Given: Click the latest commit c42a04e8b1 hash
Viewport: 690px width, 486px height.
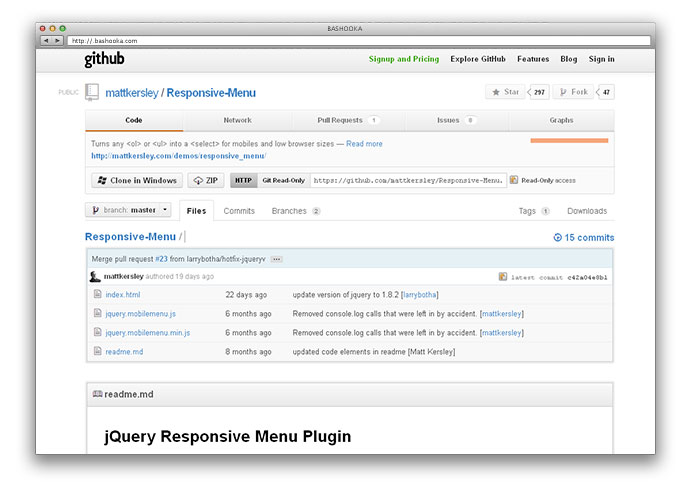Looking at the screenshot, I should tap(587, 277).
